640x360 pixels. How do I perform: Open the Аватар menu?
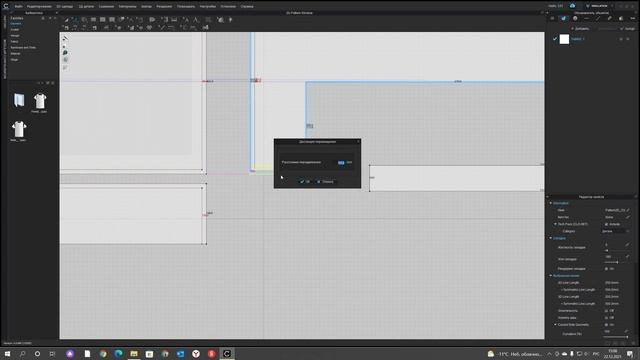pos(146,7)
